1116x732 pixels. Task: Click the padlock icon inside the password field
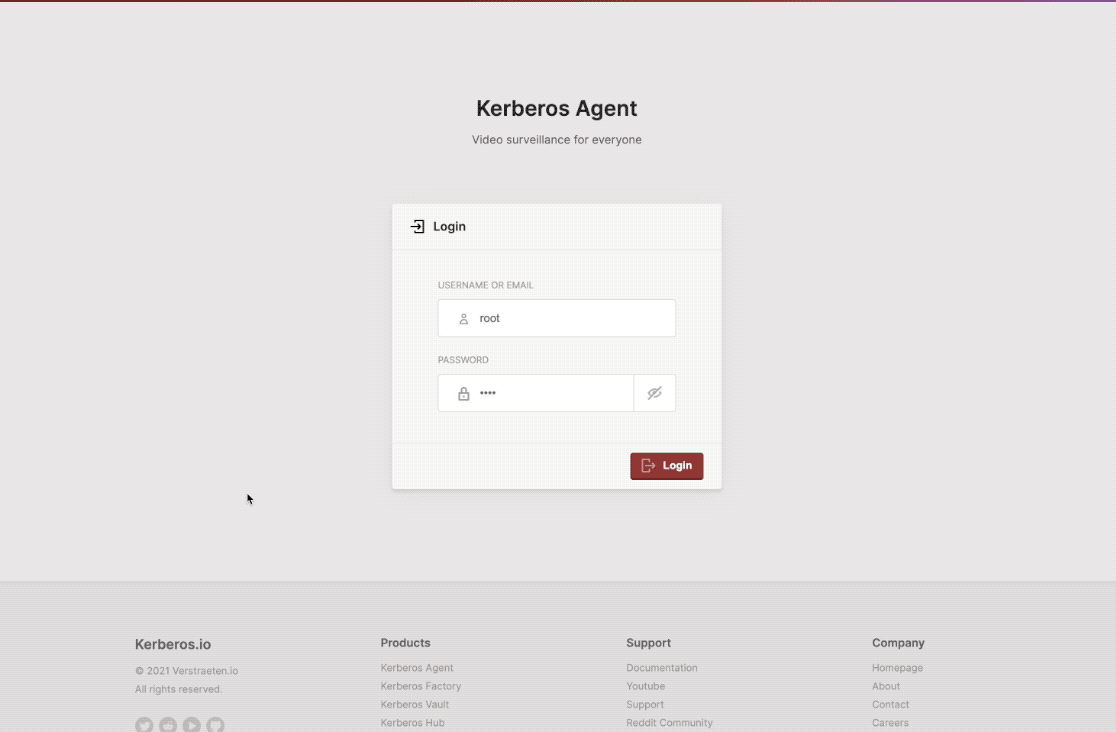tap(463, 392)
